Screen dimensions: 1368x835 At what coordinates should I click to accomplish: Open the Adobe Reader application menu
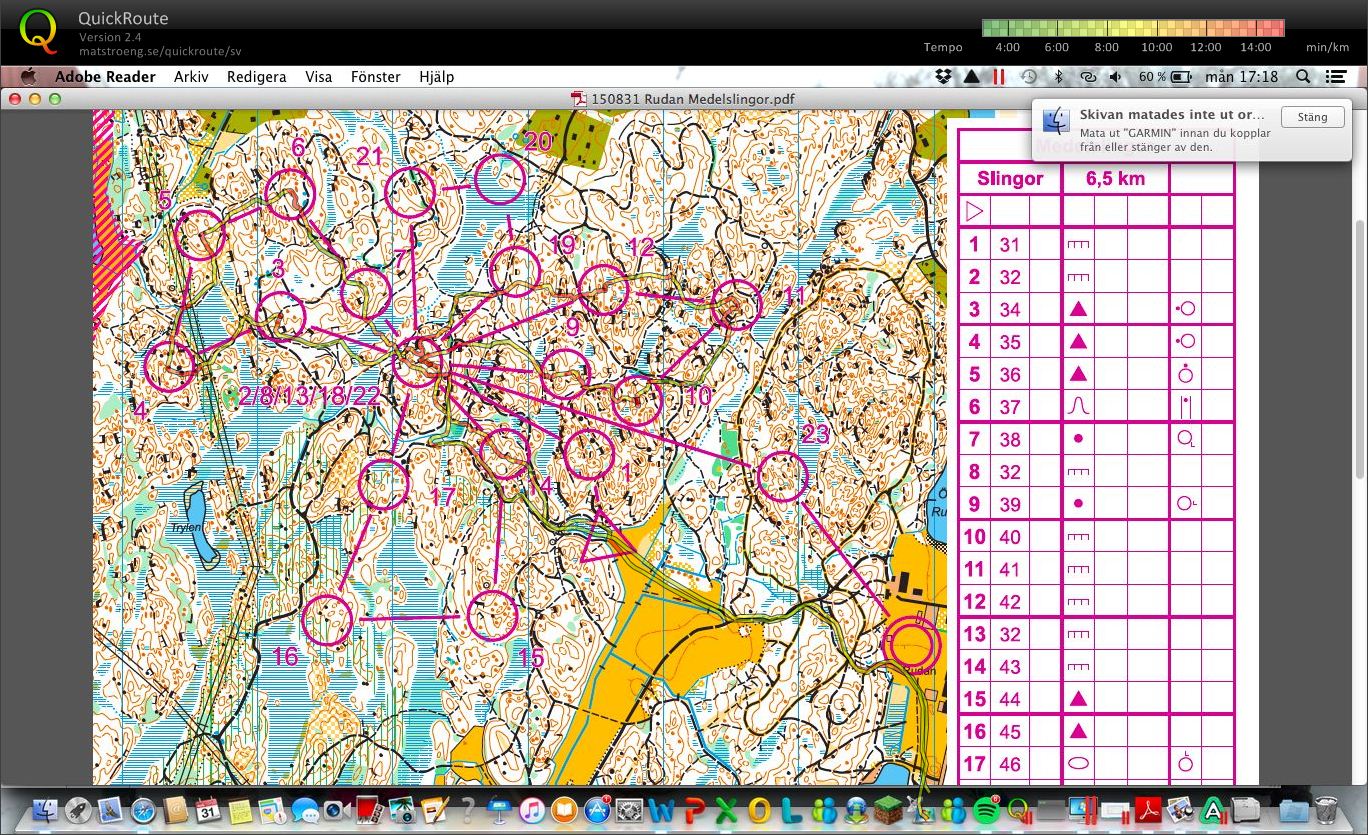click(105, 76)
